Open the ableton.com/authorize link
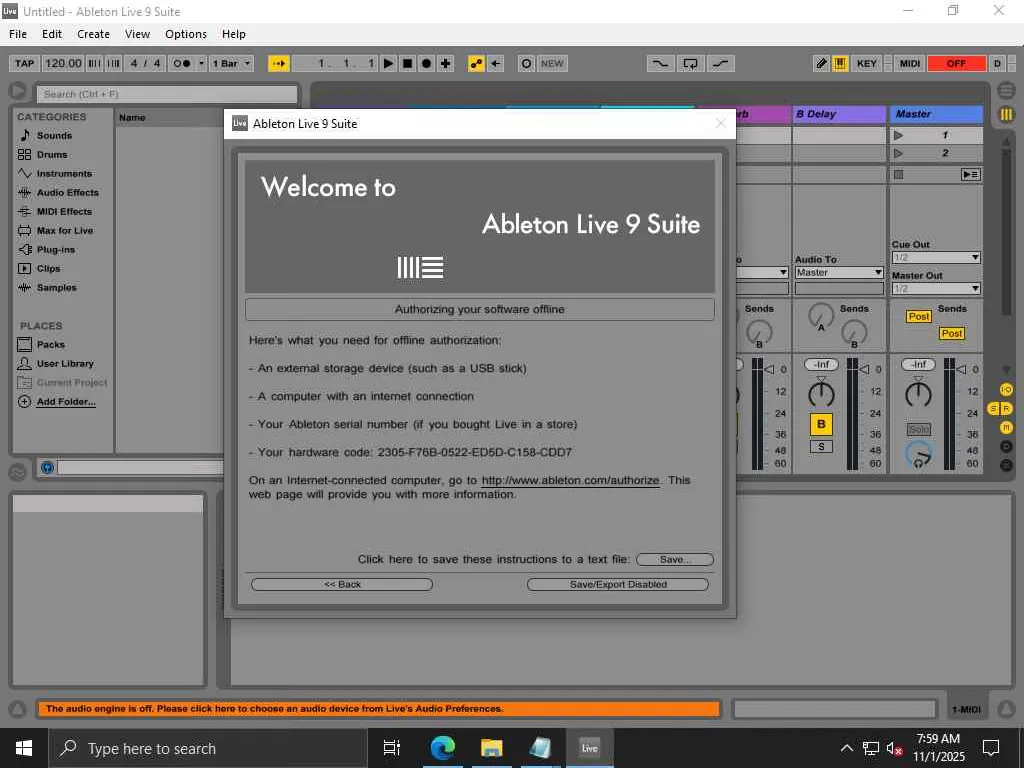1024x768 pixels. [570, 480]
